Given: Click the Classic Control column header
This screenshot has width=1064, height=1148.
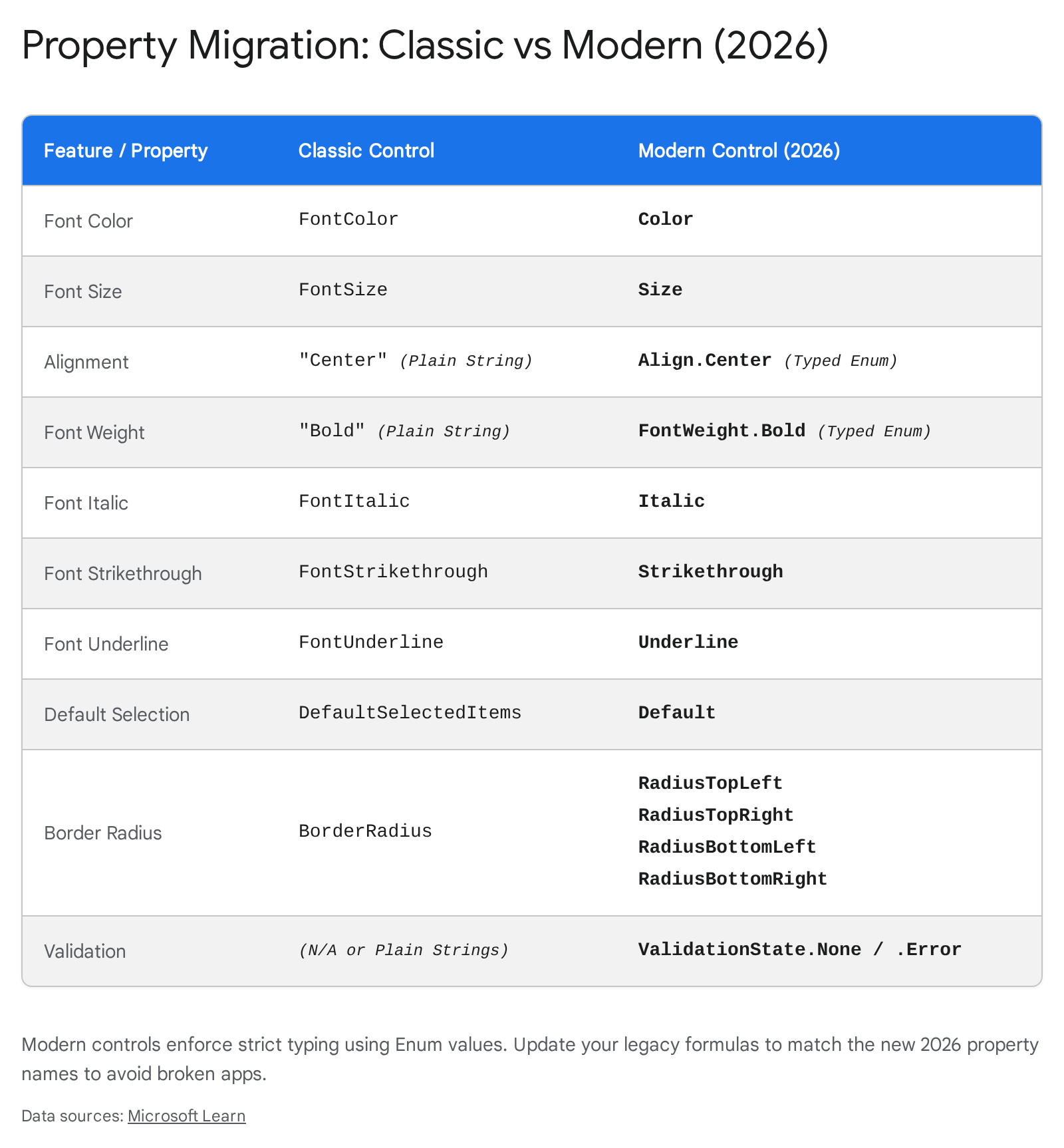Looking at the screenshot, I should tap(366, 151).
